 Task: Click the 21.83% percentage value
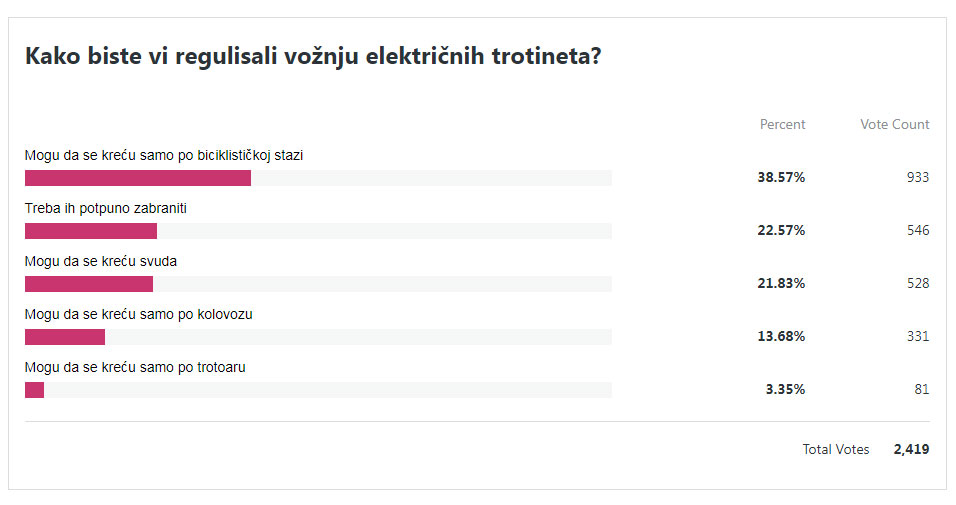[781, 283]
